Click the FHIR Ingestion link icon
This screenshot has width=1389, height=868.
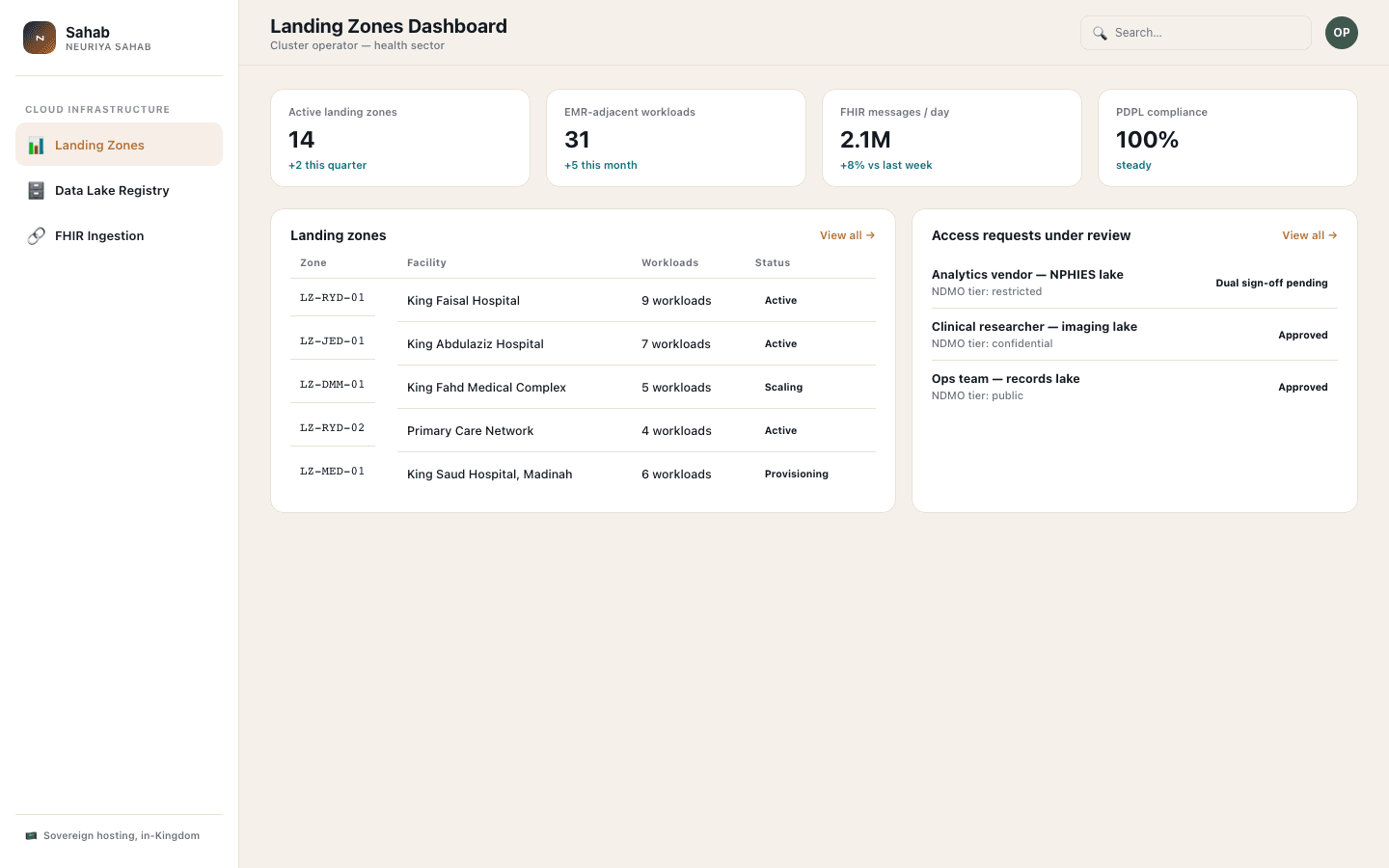coord(36,235)
